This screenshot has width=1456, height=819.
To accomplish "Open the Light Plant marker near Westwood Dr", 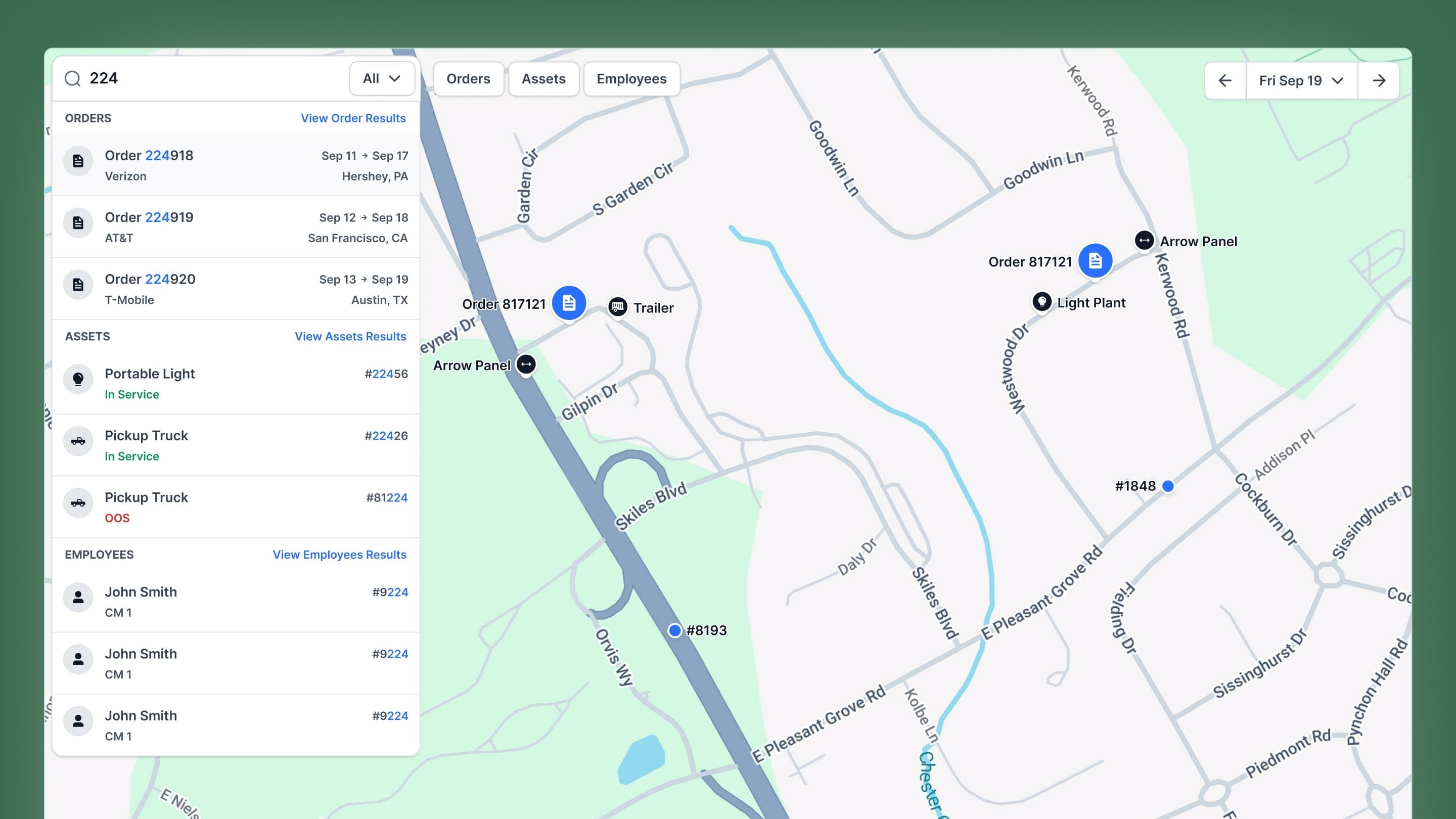I will click(1041, 302).
